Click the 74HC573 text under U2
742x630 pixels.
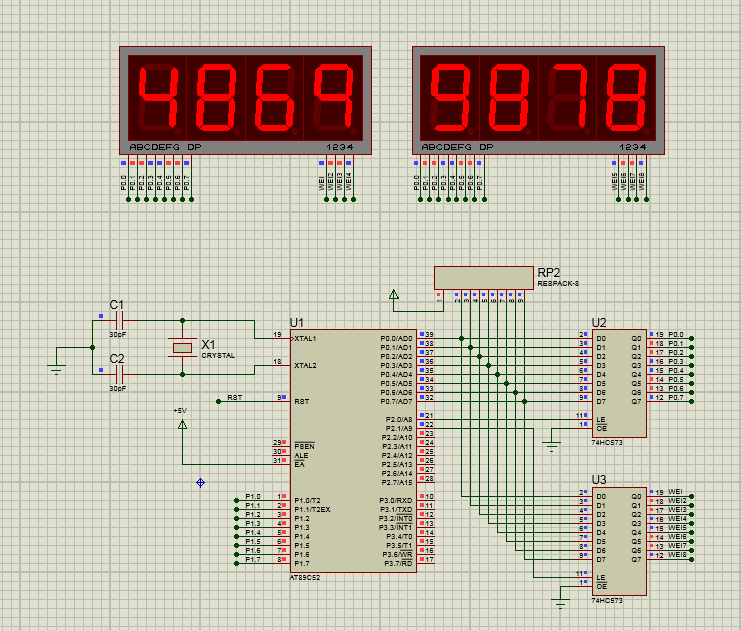click(607, 443)
